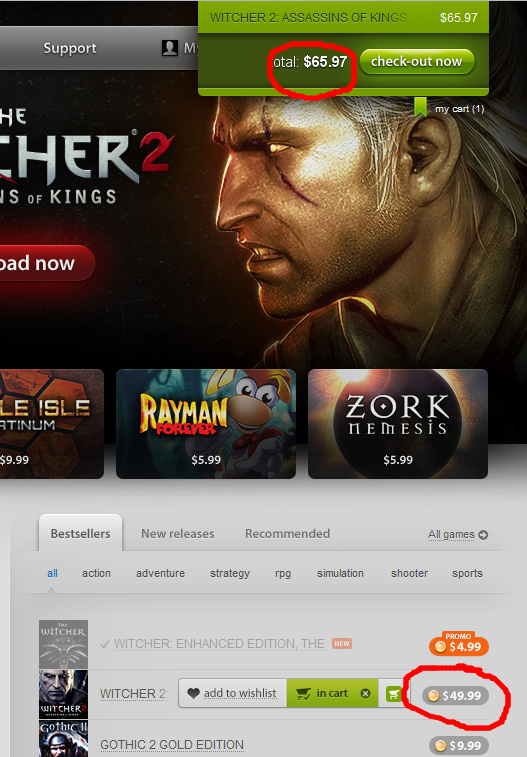
Task: Click the check-out now button
Action: (417, 61)
